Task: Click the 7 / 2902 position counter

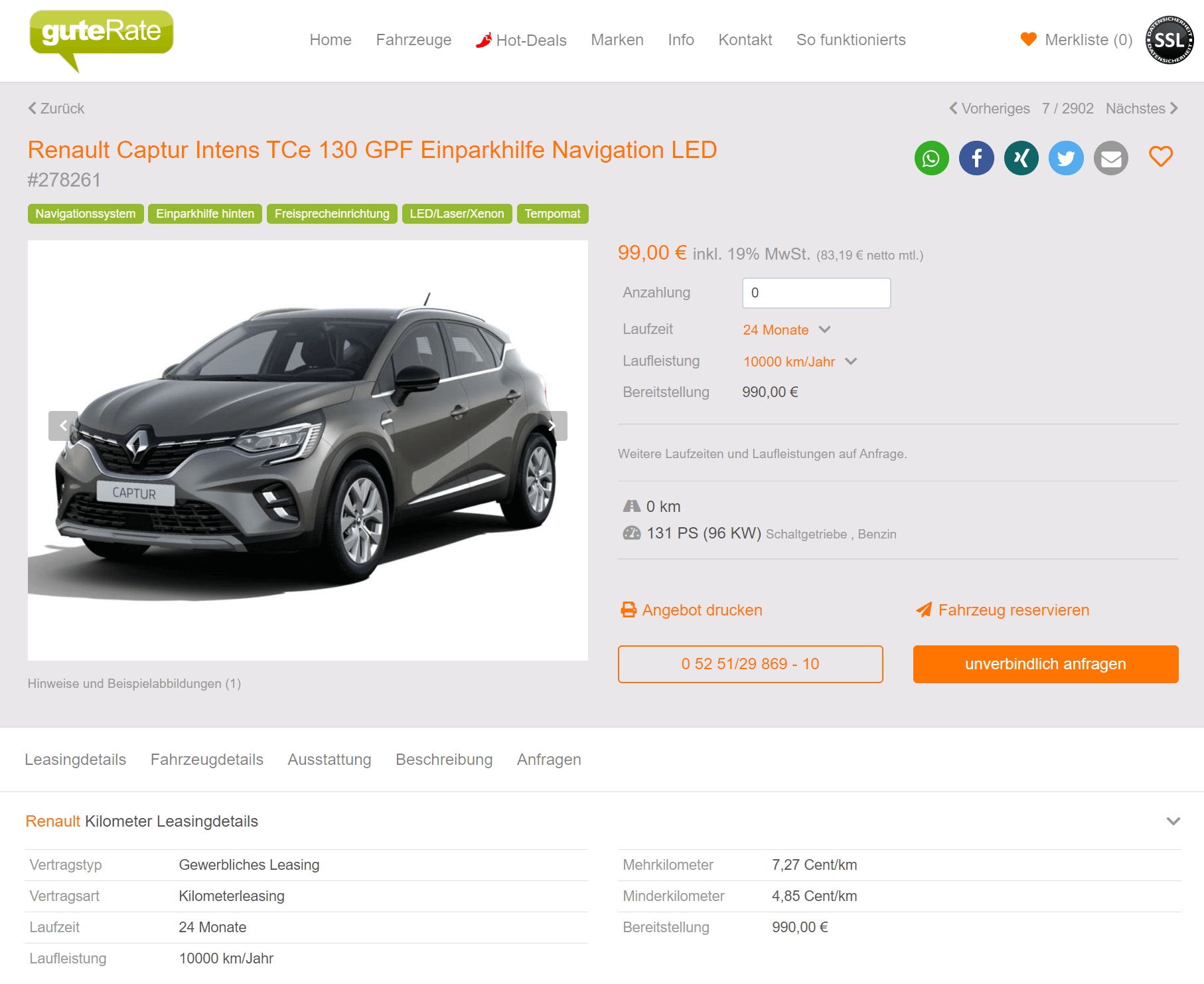Action: [1067, 108]
